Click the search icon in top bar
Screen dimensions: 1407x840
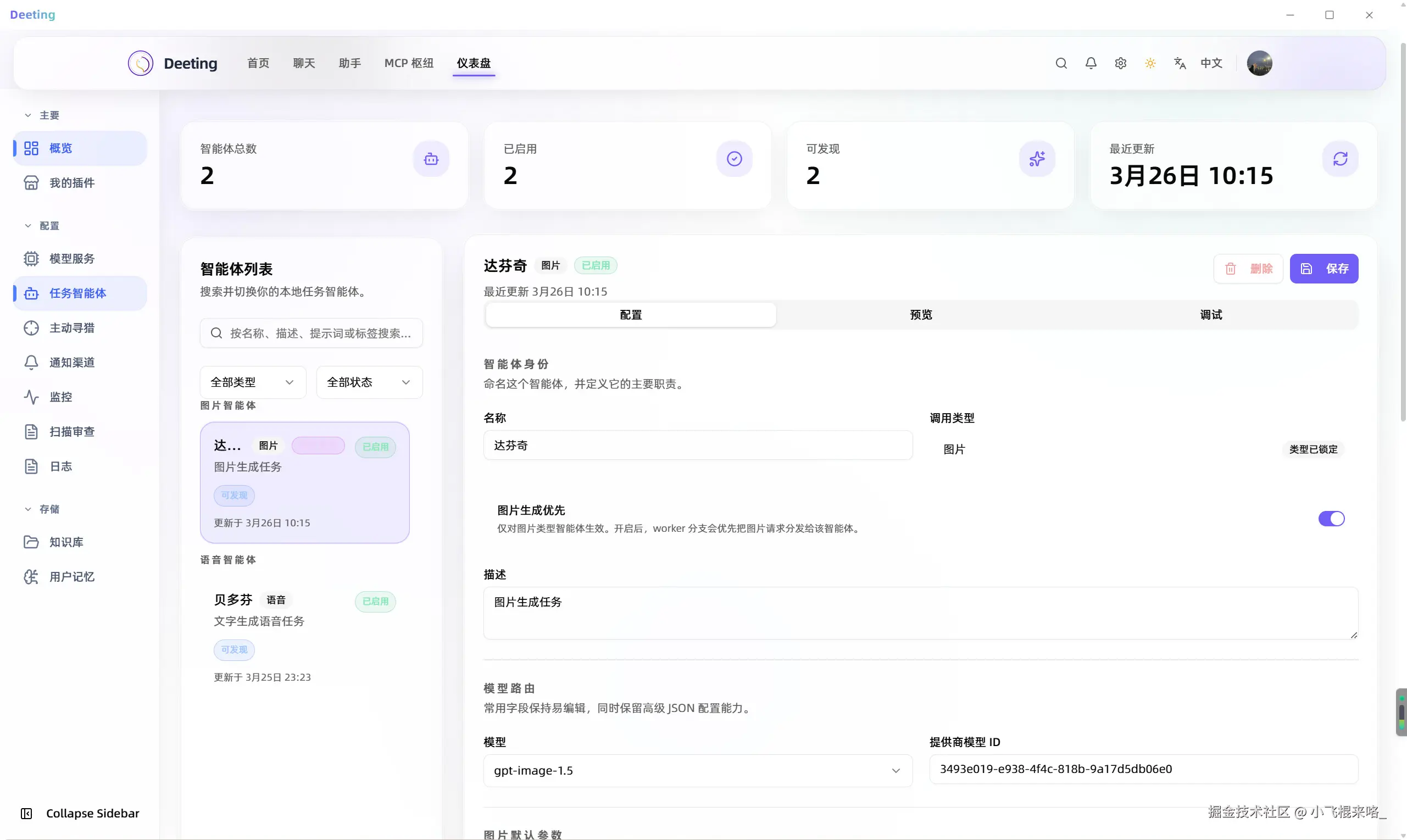1061,63
